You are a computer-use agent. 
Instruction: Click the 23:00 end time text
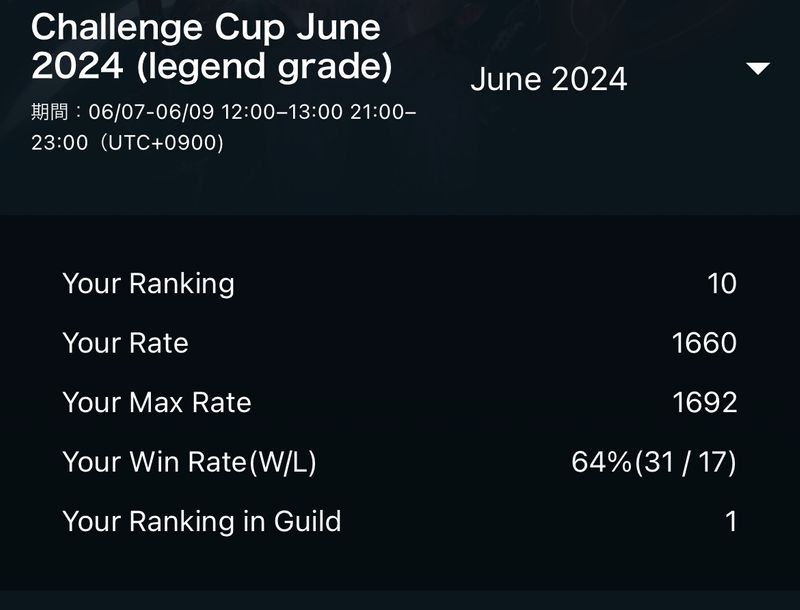60,143
